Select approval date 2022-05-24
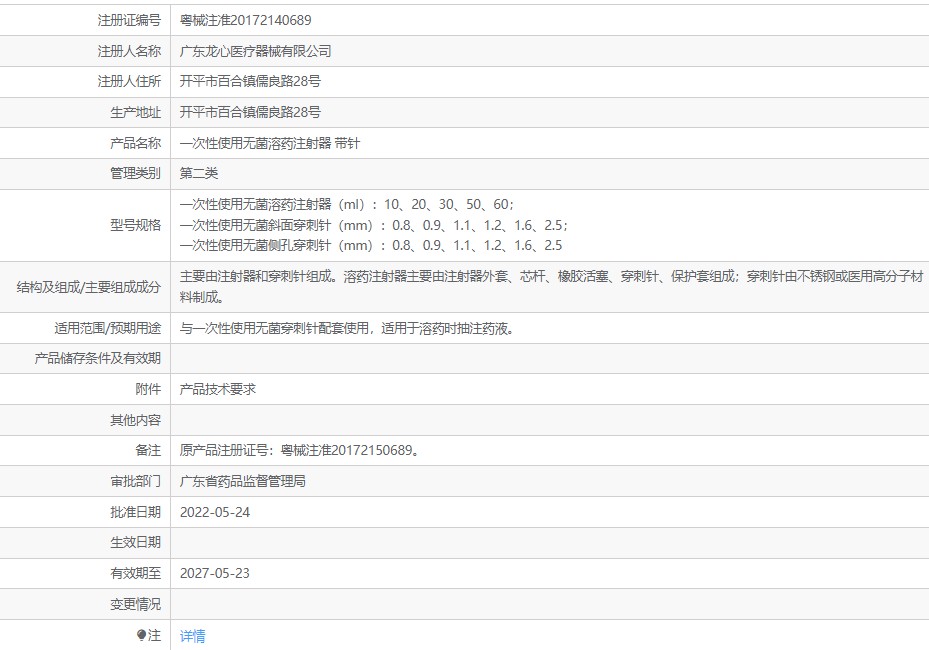This screenshot has height=650, width=929. tap(215, 512)
